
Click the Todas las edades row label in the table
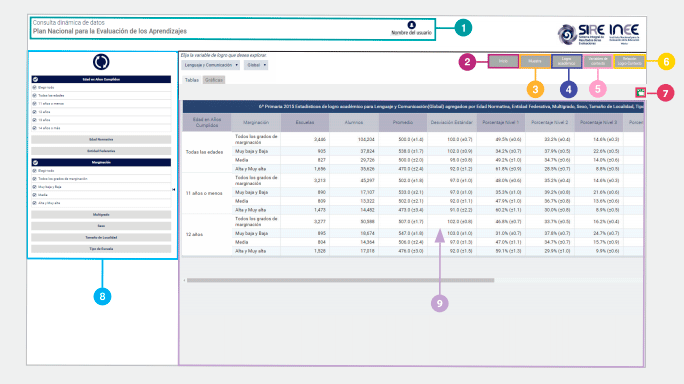pyautogui.click(x=204, y=152)
